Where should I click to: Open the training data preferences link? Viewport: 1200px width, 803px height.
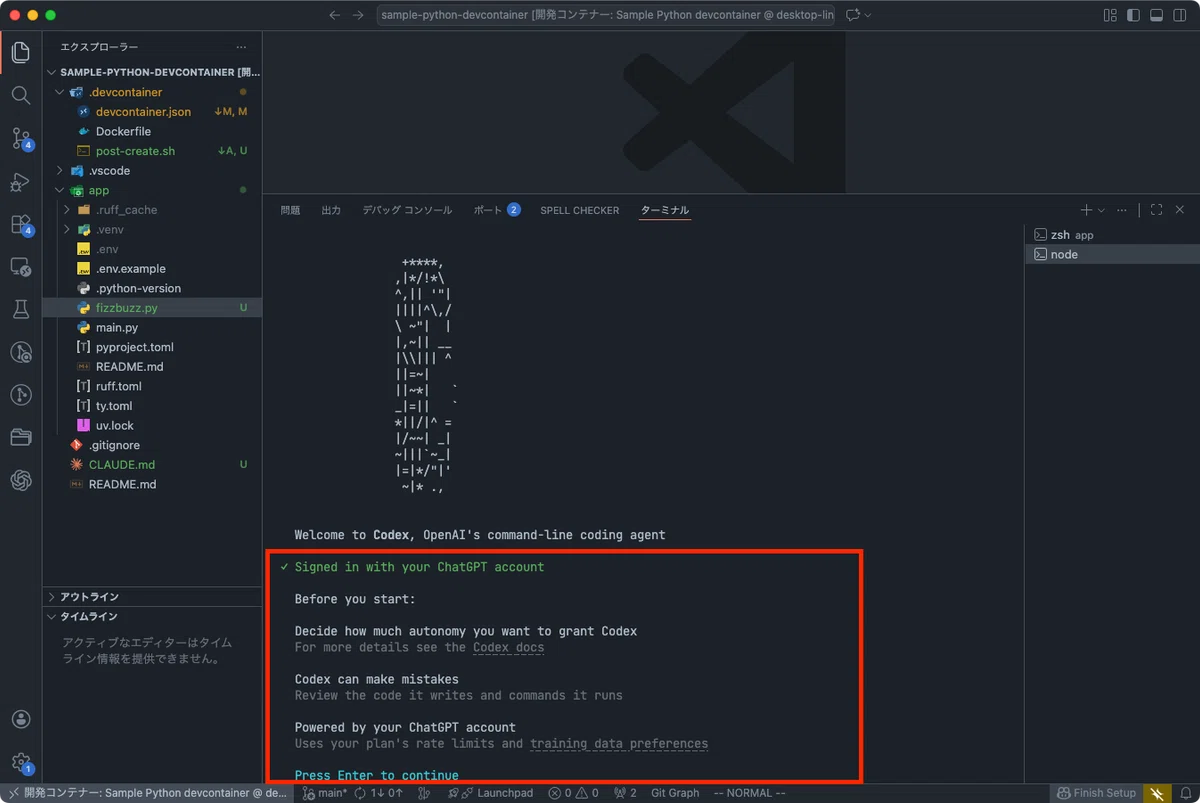coord(619,743)
